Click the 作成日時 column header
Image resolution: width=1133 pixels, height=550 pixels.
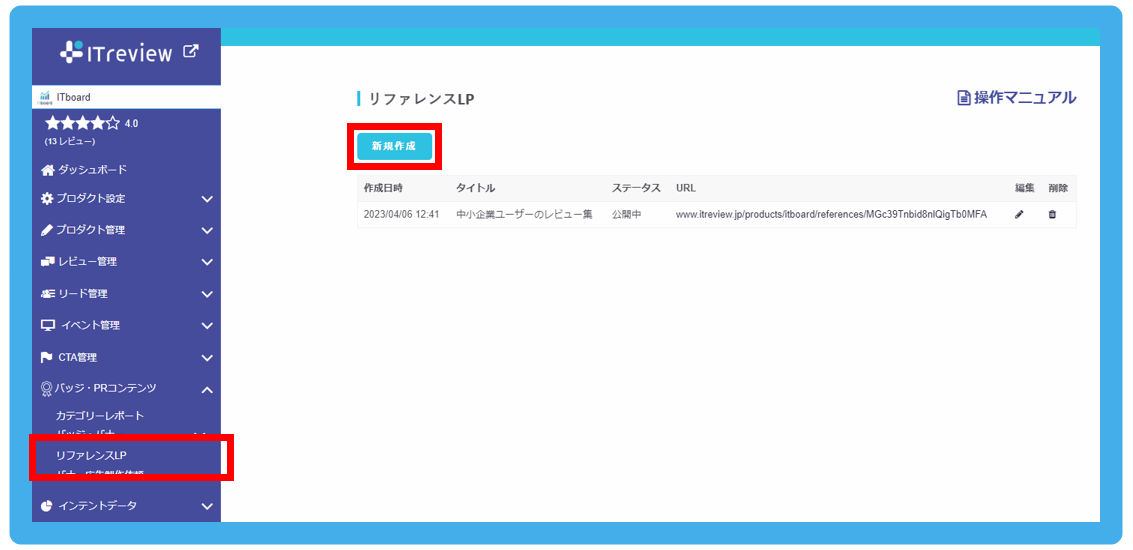[x=383, y=188]
